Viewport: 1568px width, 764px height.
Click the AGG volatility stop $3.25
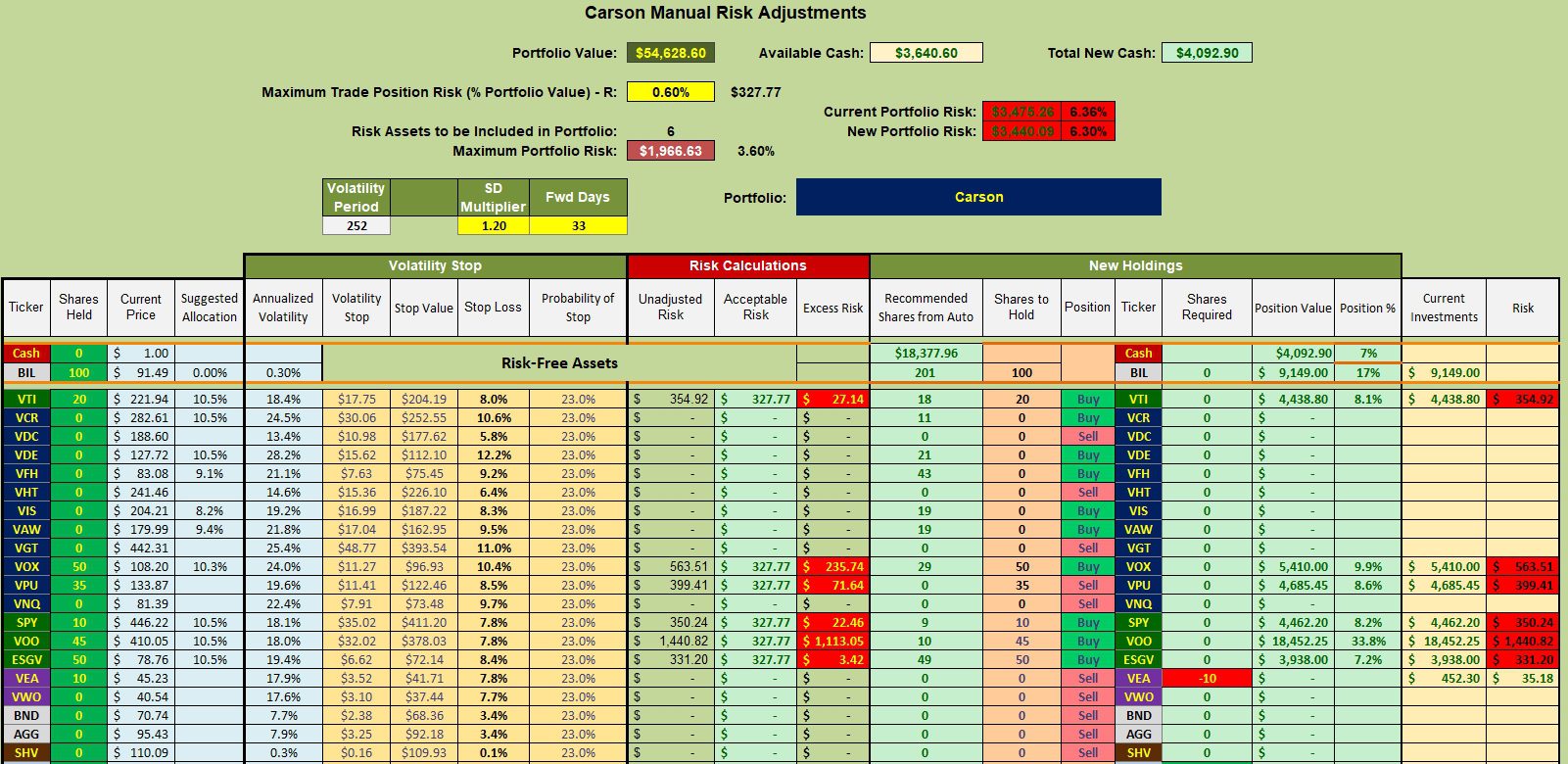point(356,735)
